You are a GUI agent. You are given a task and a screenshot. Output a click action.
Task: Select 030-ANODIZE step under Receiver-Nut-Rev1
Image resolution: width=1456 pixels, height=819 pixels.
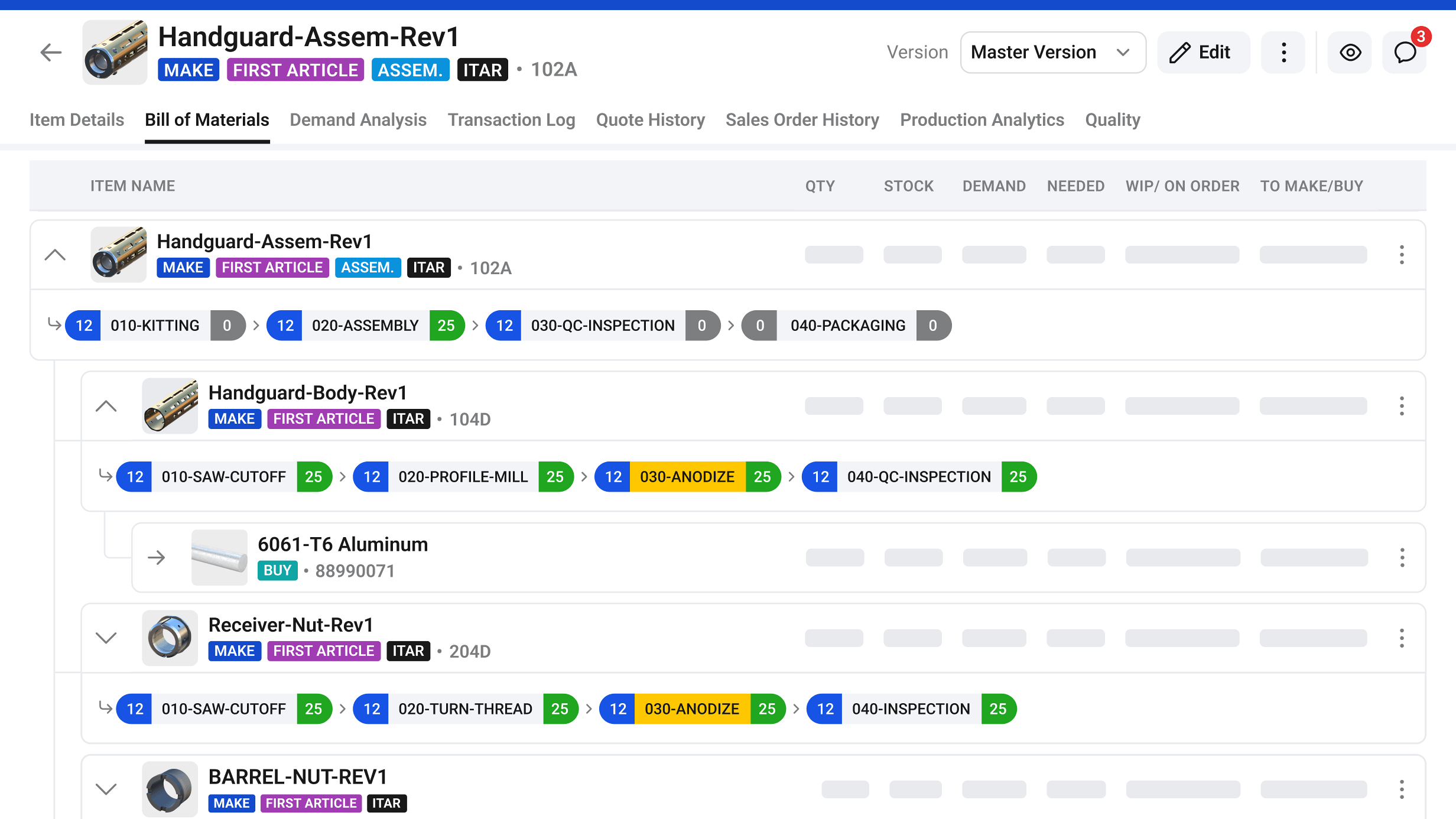693,709
